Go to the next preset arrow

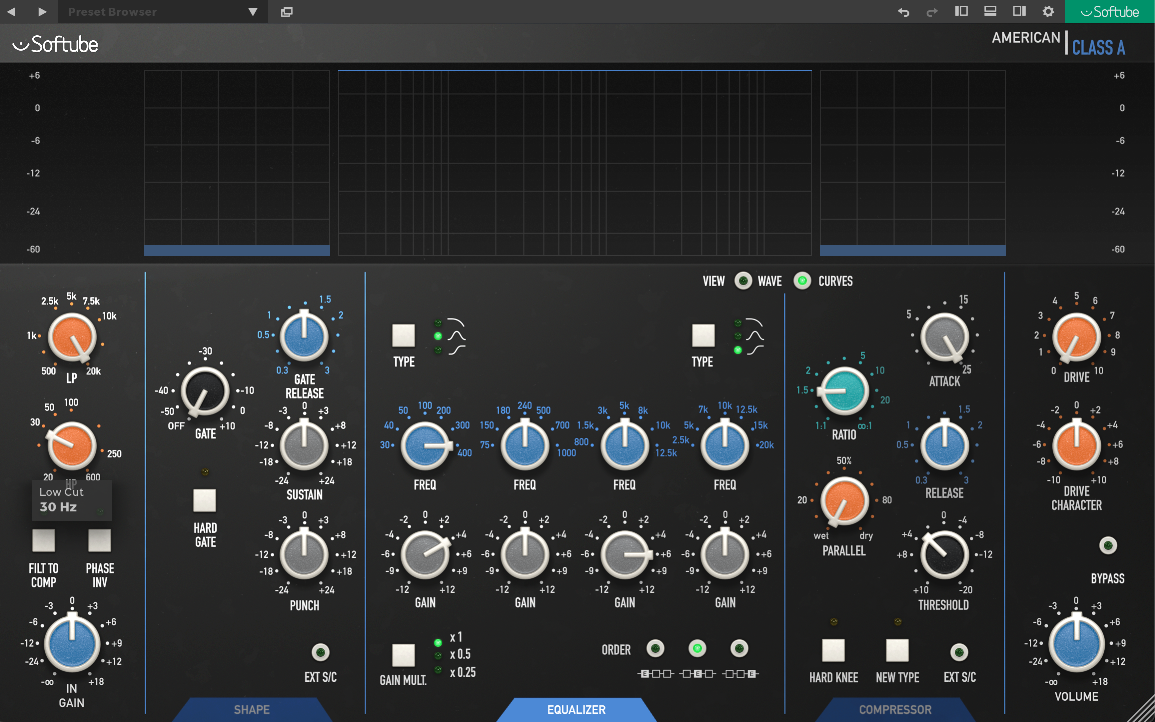click(x=43, y=12)
